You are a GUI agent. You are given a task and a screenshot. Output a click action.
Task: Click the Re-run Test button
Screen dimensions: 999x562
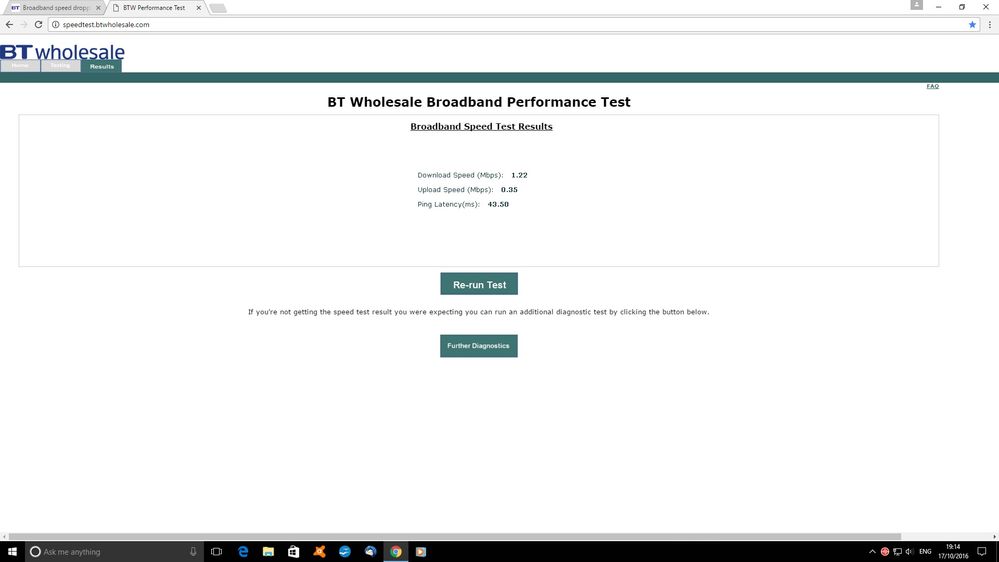pos(479,284)
